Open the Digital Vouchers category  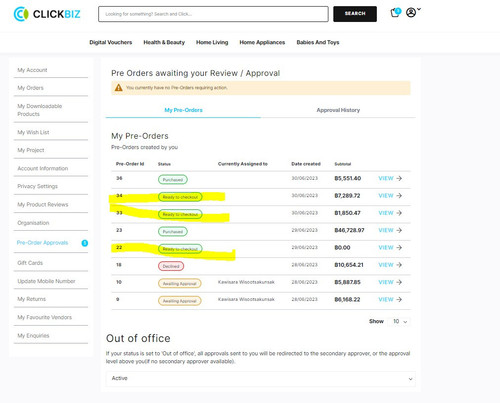coord(111,42)
